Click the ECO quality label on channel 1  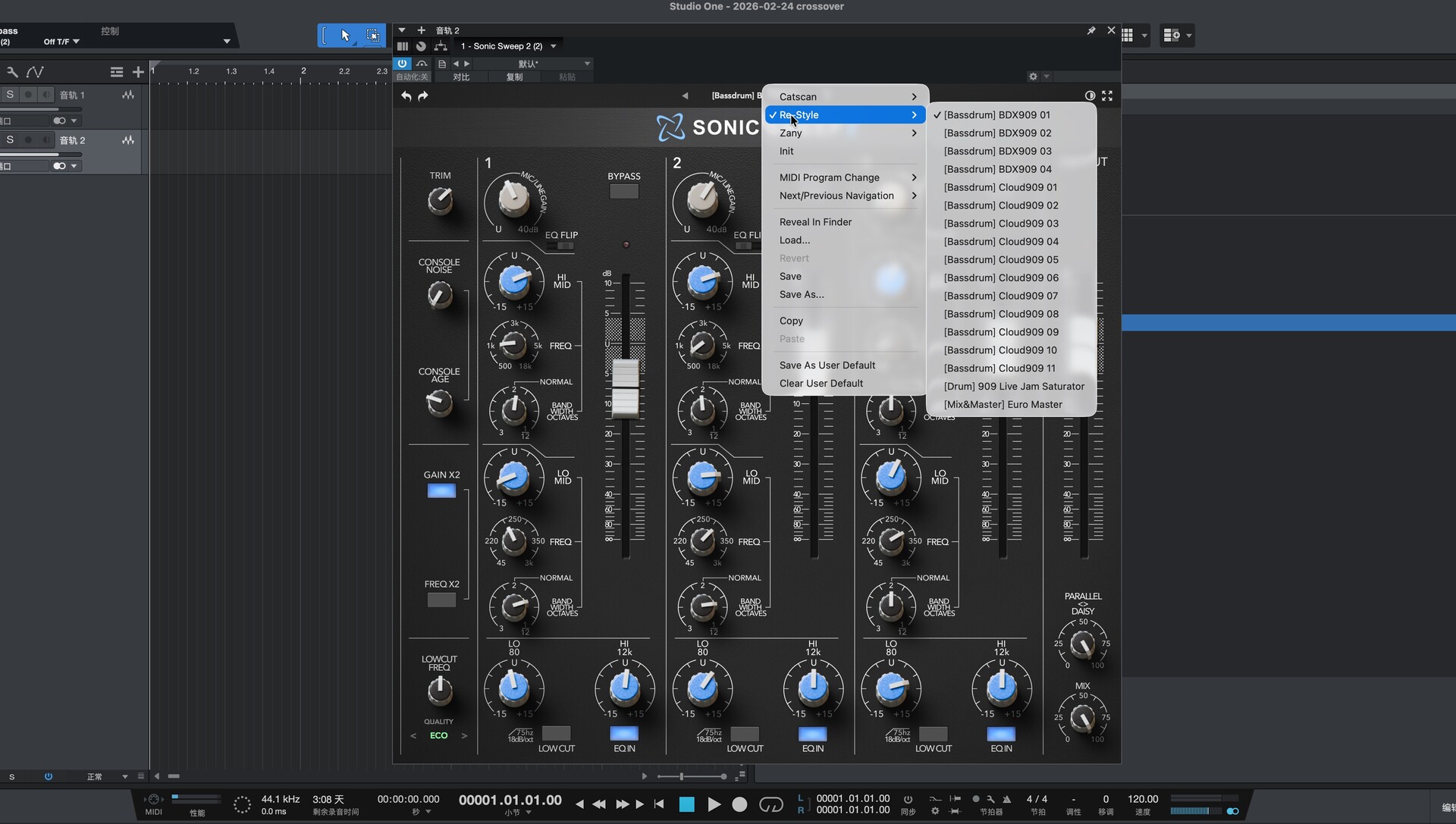(x=438, y=735)
